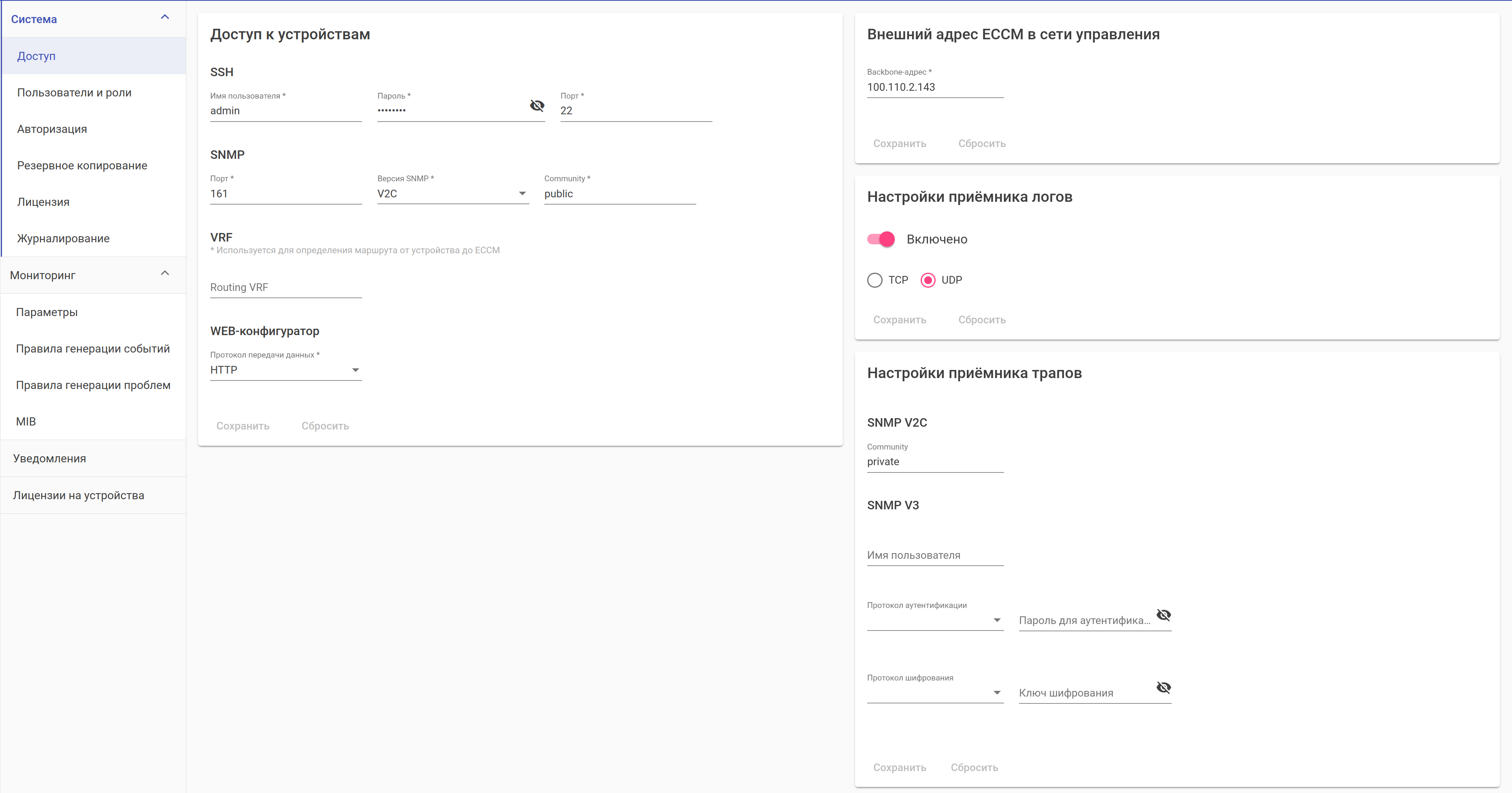Image resolution: width=1512 pixels, height=793 pixels.
Task: Open Протокол аутентификации dropdown
Action: click(934, 620)
